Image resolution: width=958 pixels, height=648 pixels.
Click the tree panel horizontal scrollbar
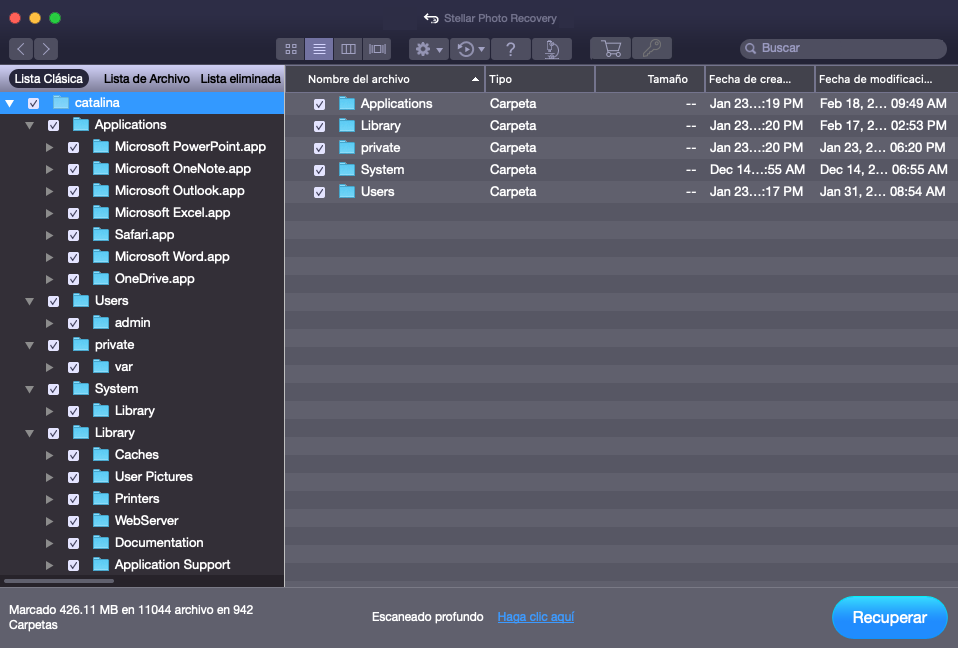pyautogui.click(x=59, y=581)
